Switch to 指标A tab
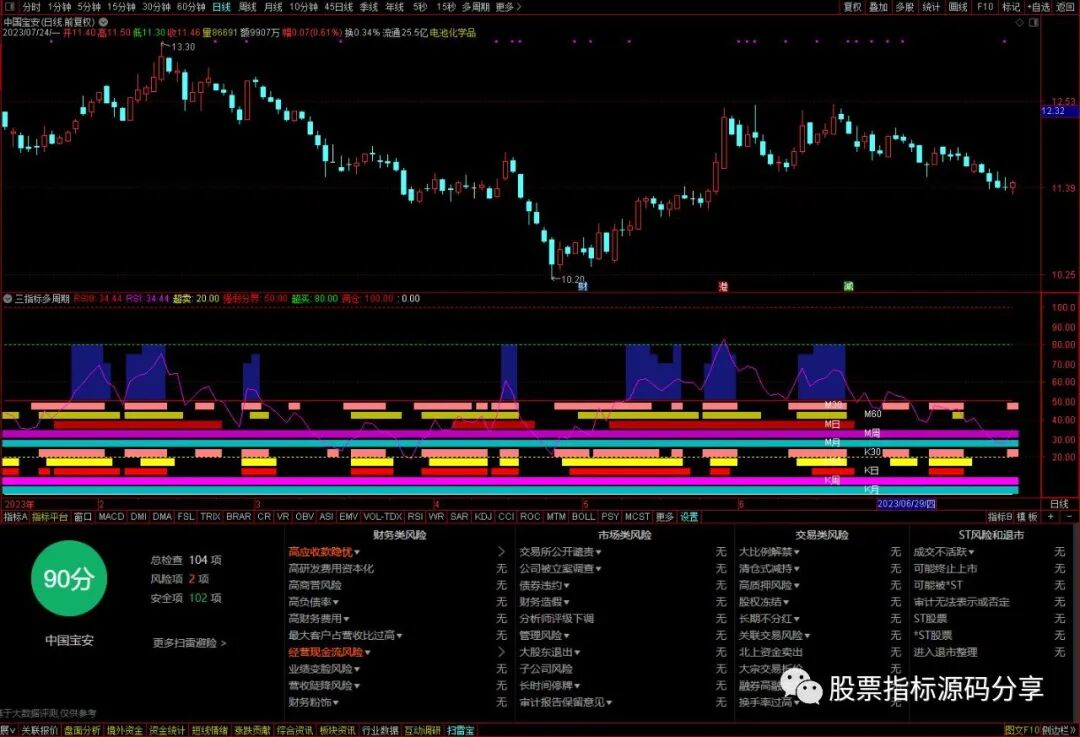 15,517
